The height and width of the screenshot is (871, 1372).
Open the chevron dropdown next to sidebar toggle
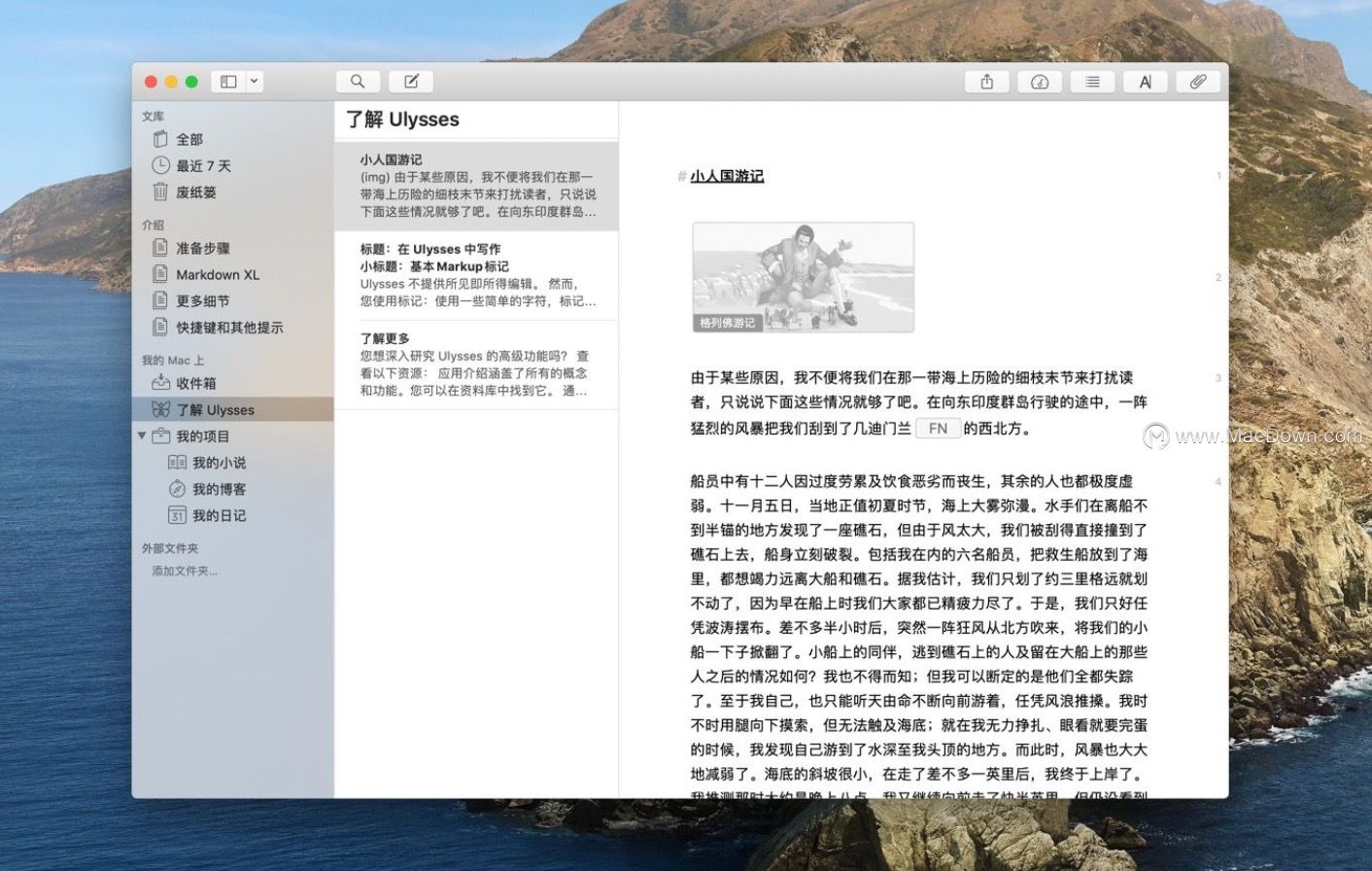[254, 82]
